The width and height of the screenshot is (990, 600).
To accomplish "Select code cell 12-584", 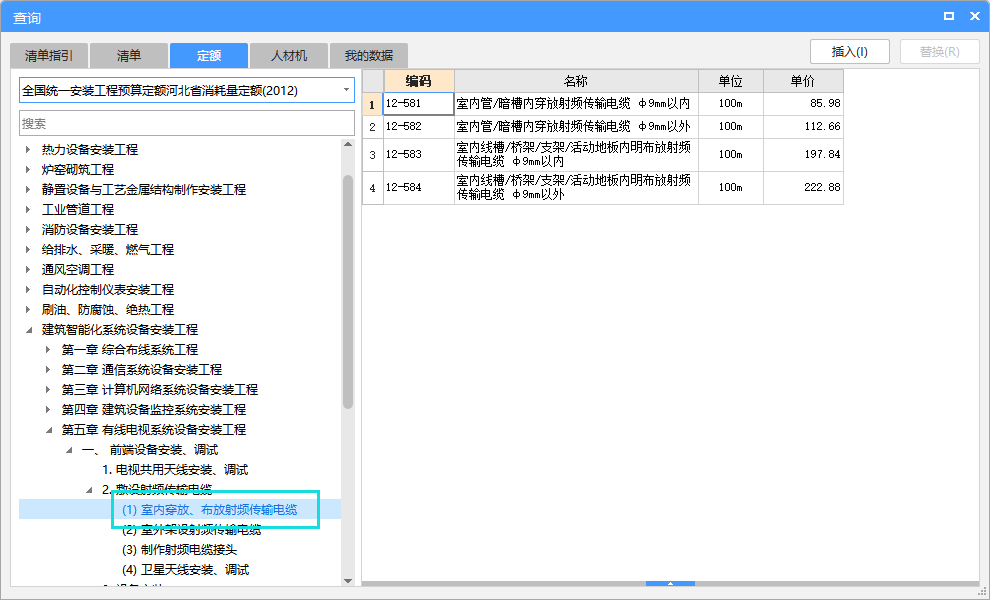I will pyautogui.click(x=419, y=188).
